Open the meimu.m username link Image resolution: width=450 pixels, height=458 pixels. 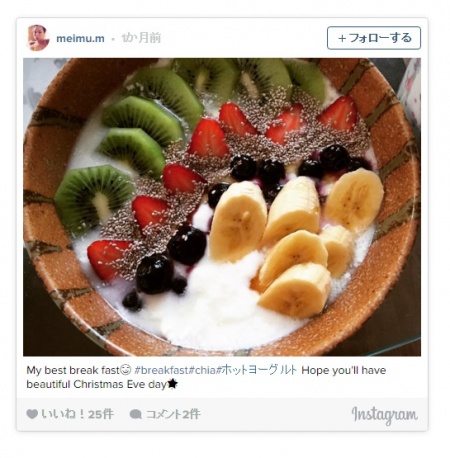80,38
